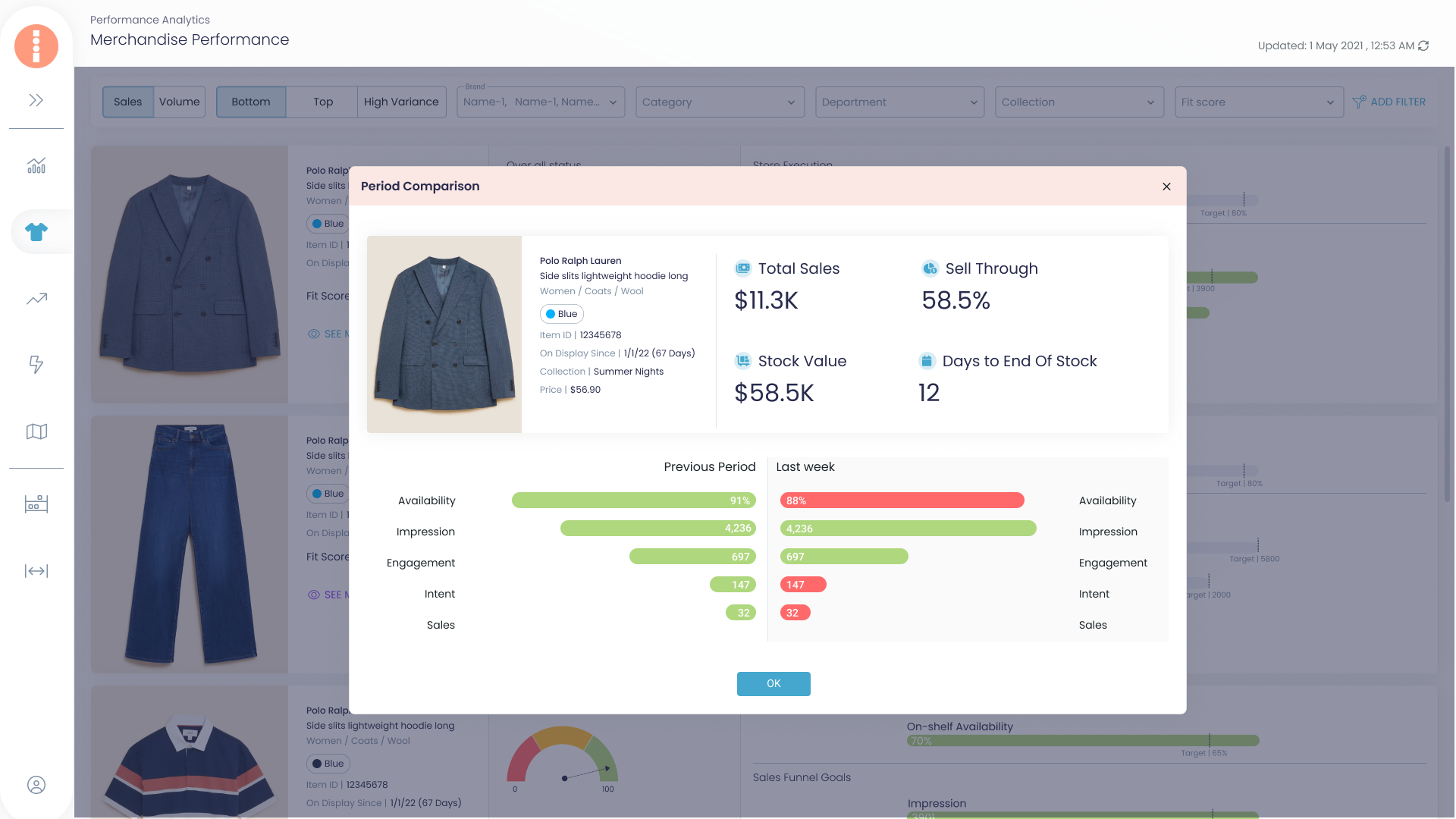The width and height of the screenshot is (1456, 819).
Task: Switch ranking to Top
Action: pos(322,102)
